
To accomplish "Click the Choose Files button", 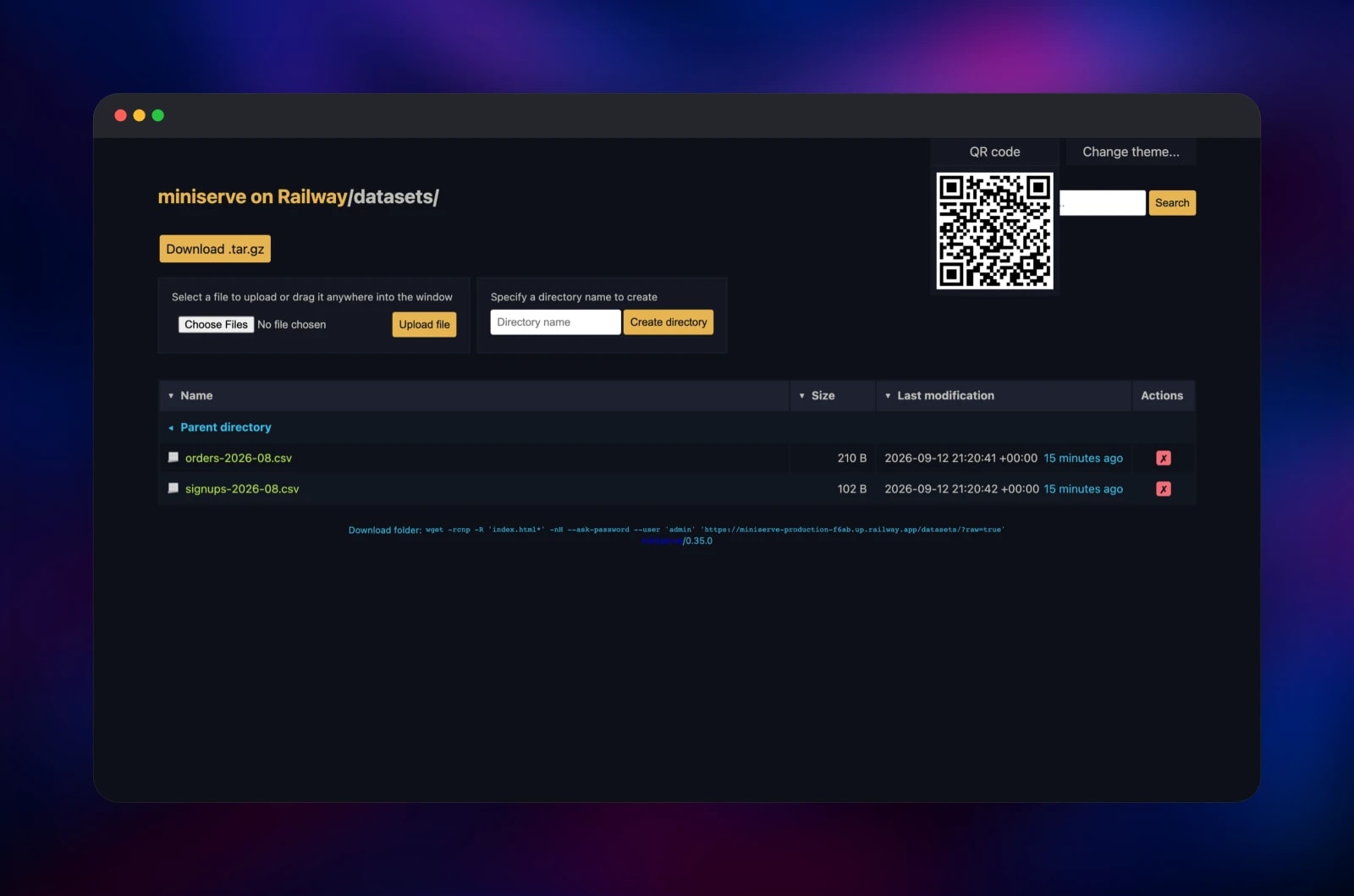I will click(216, 324).
